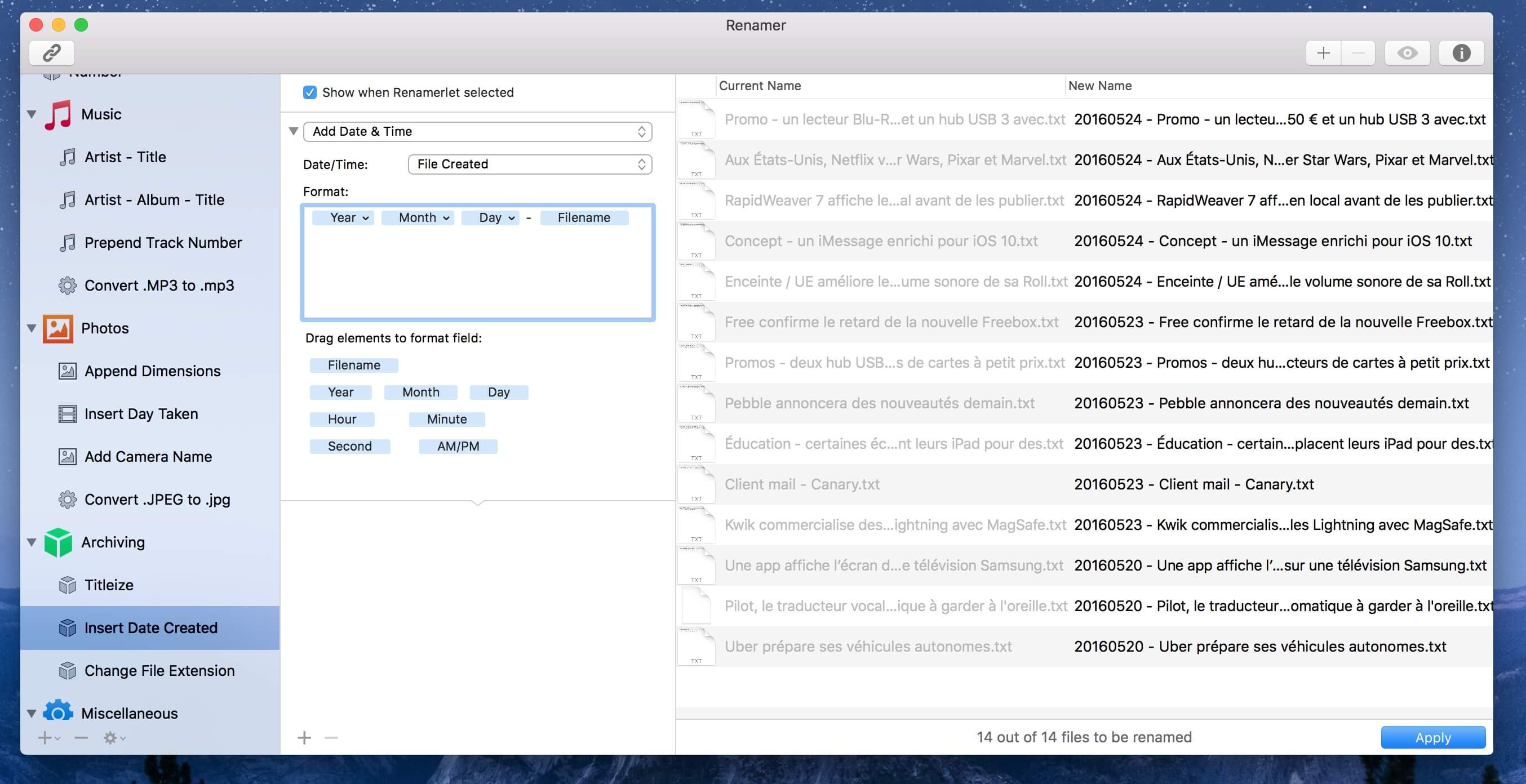Click the green Archiving cube icon

tap(58, 542)
